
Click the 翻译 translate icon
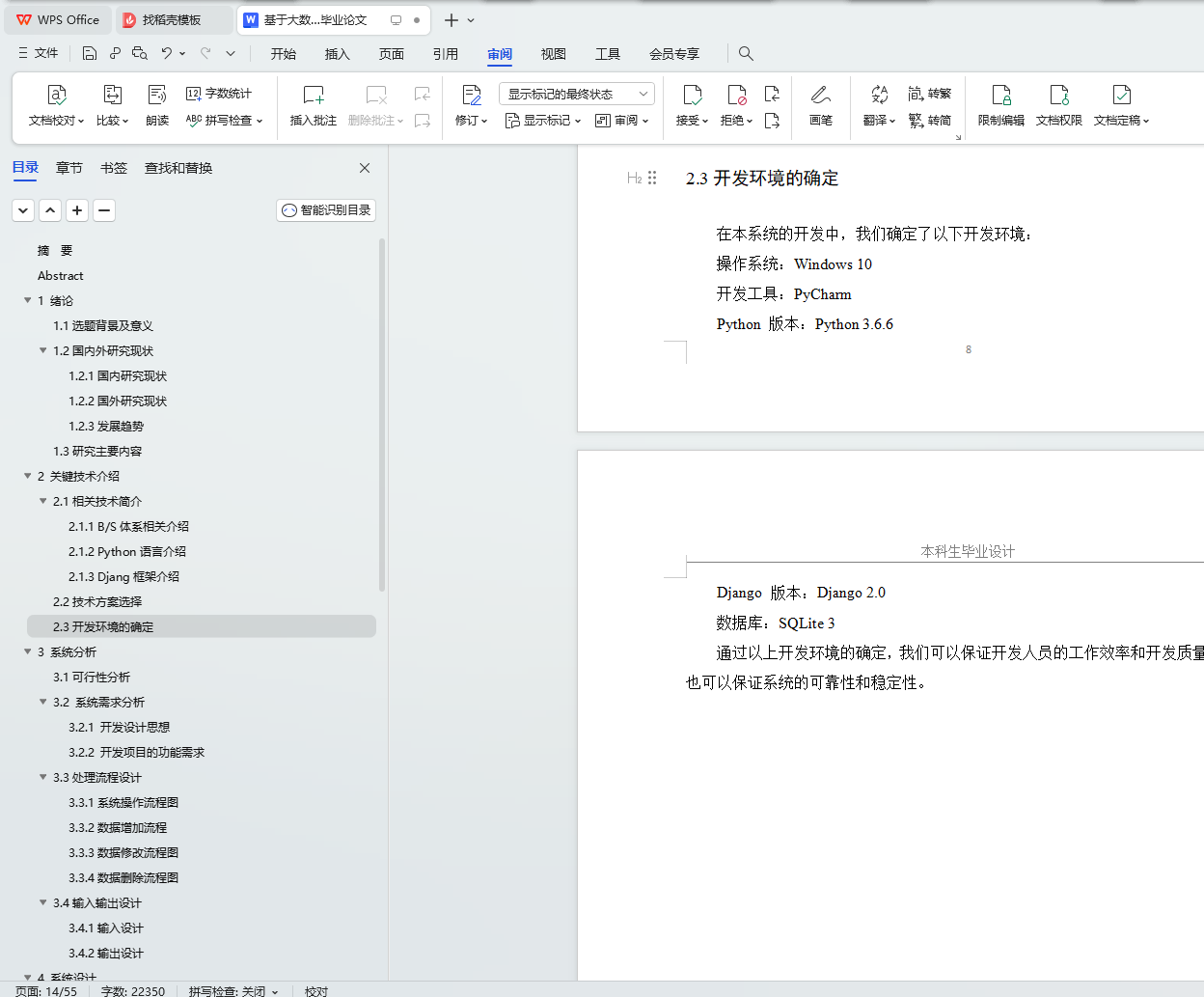pos(879,95)
